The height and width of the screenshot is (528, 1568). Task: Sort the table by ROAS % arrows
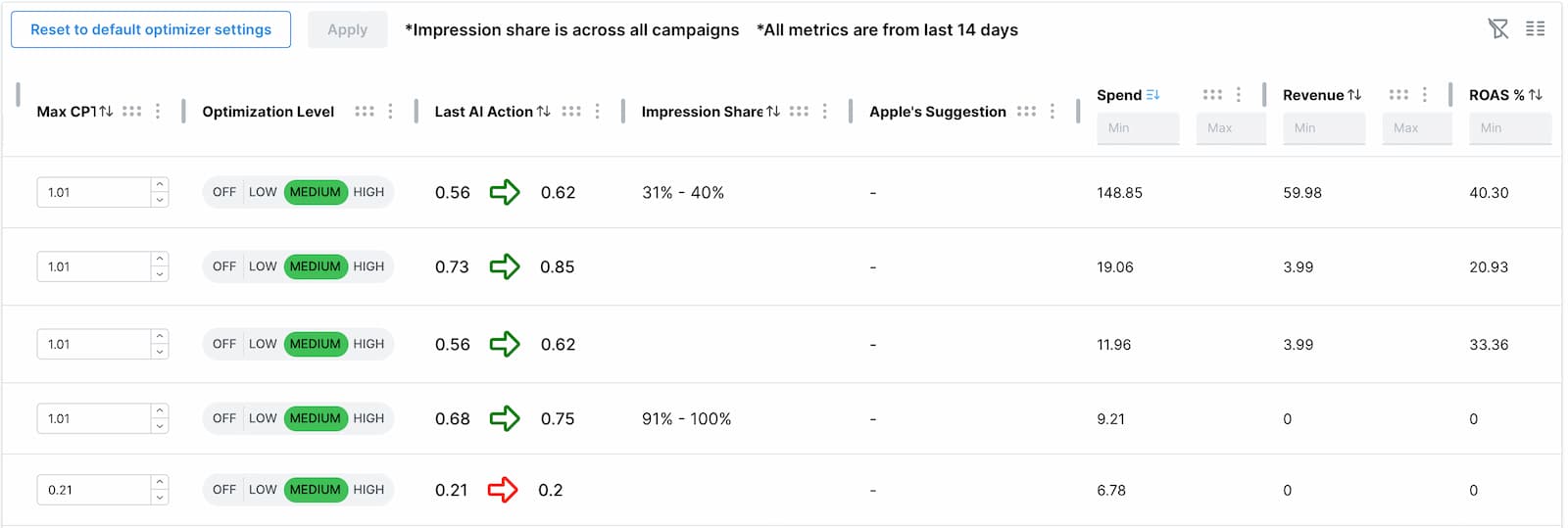click(1535, 95)
